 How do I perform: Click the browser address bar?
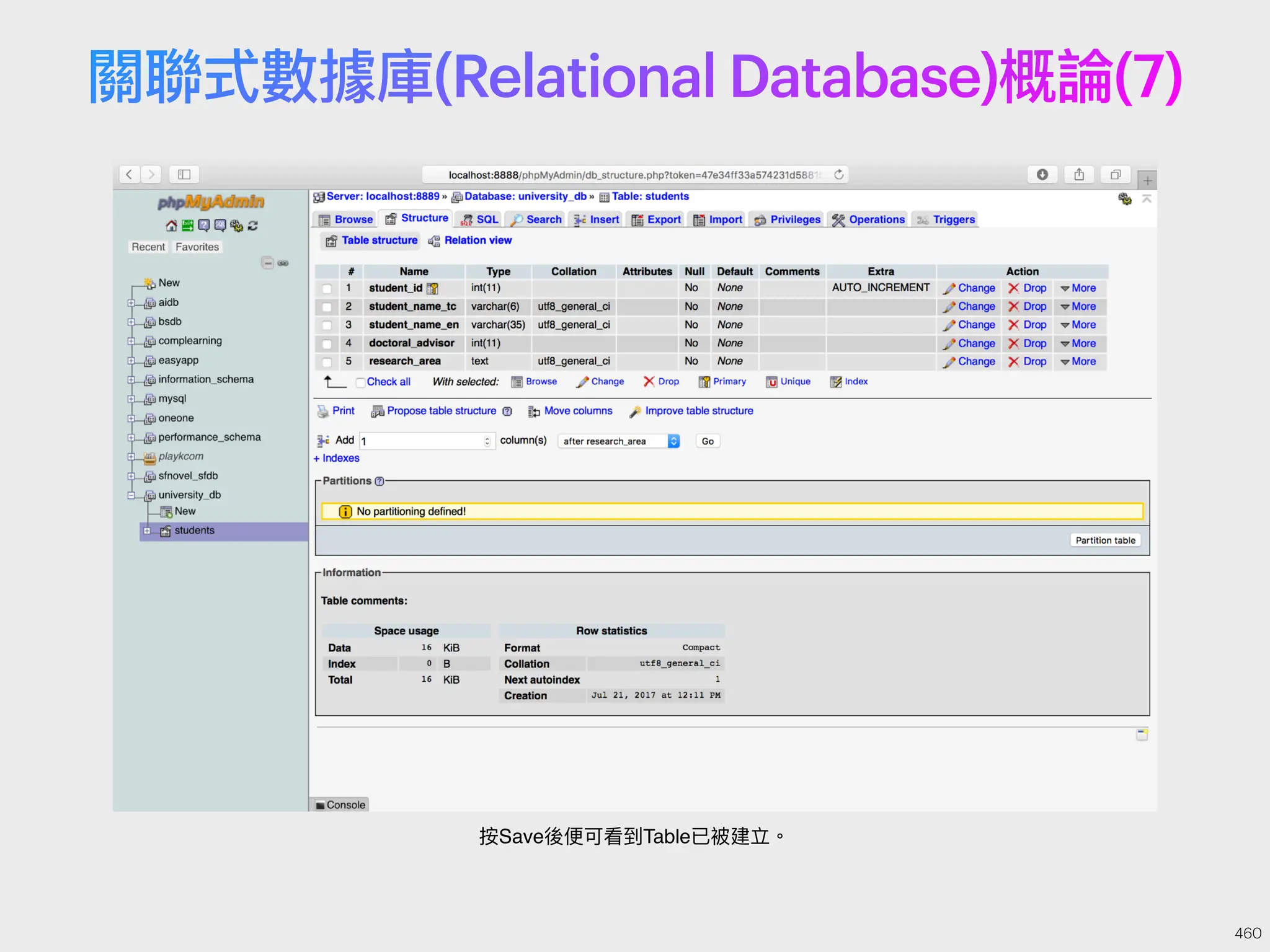635,175
